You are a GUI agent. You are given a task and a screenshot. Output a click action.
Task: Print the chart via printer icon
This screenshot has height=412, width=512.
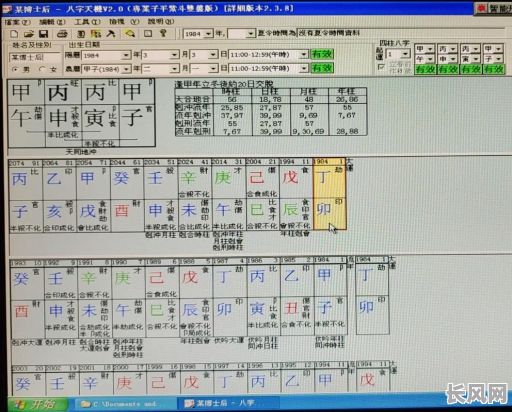pyautogui.click(x=62, y=34)
